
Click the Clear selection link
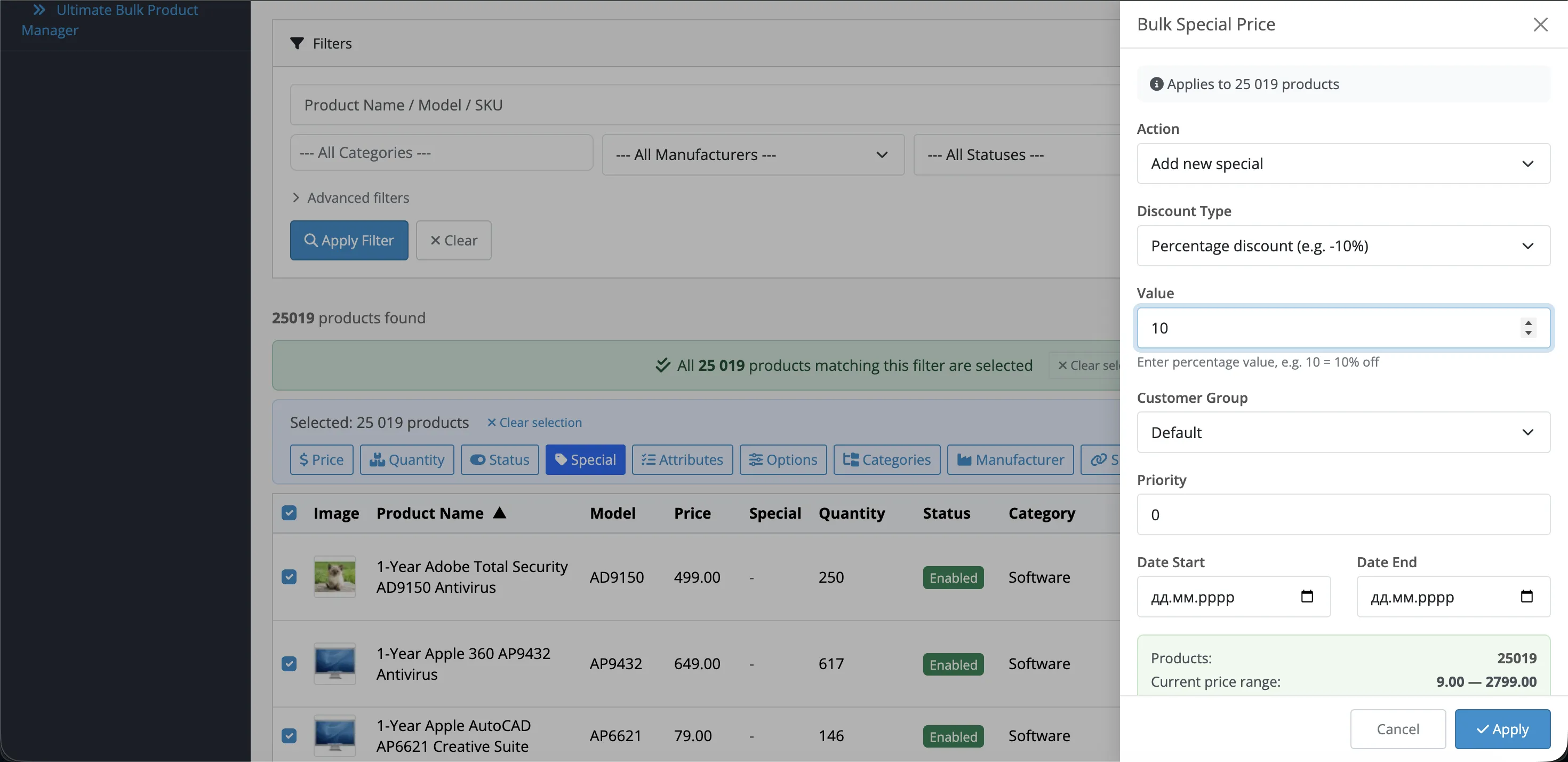534,422
